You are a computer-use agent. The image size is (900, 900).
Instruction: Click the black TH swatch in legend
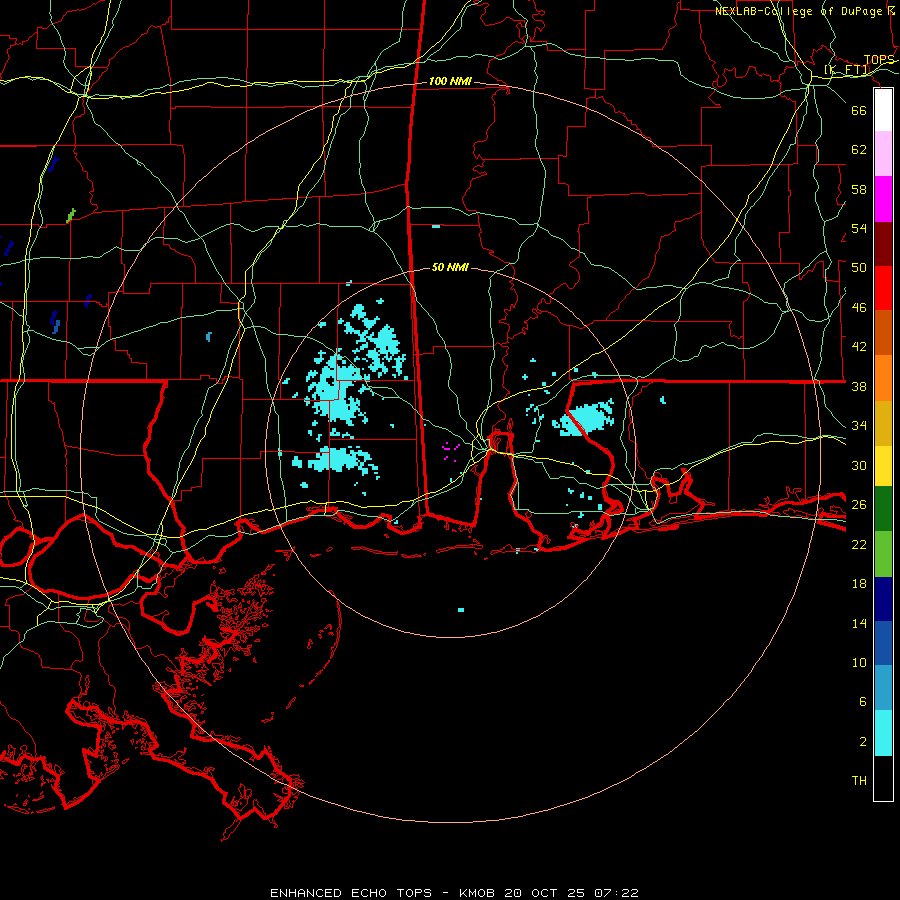(x=883, y=778)
